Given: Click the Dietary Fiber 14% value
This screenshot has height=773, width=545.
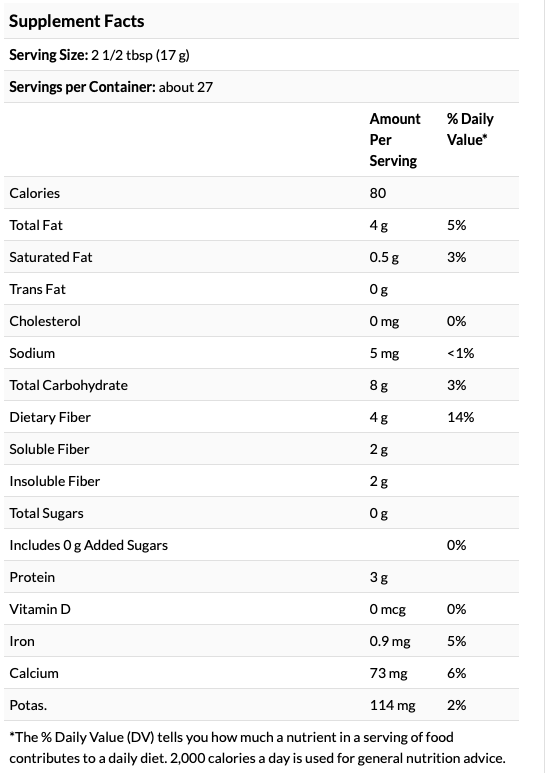Looking at the screenshot, I should [x=461, y=417].
